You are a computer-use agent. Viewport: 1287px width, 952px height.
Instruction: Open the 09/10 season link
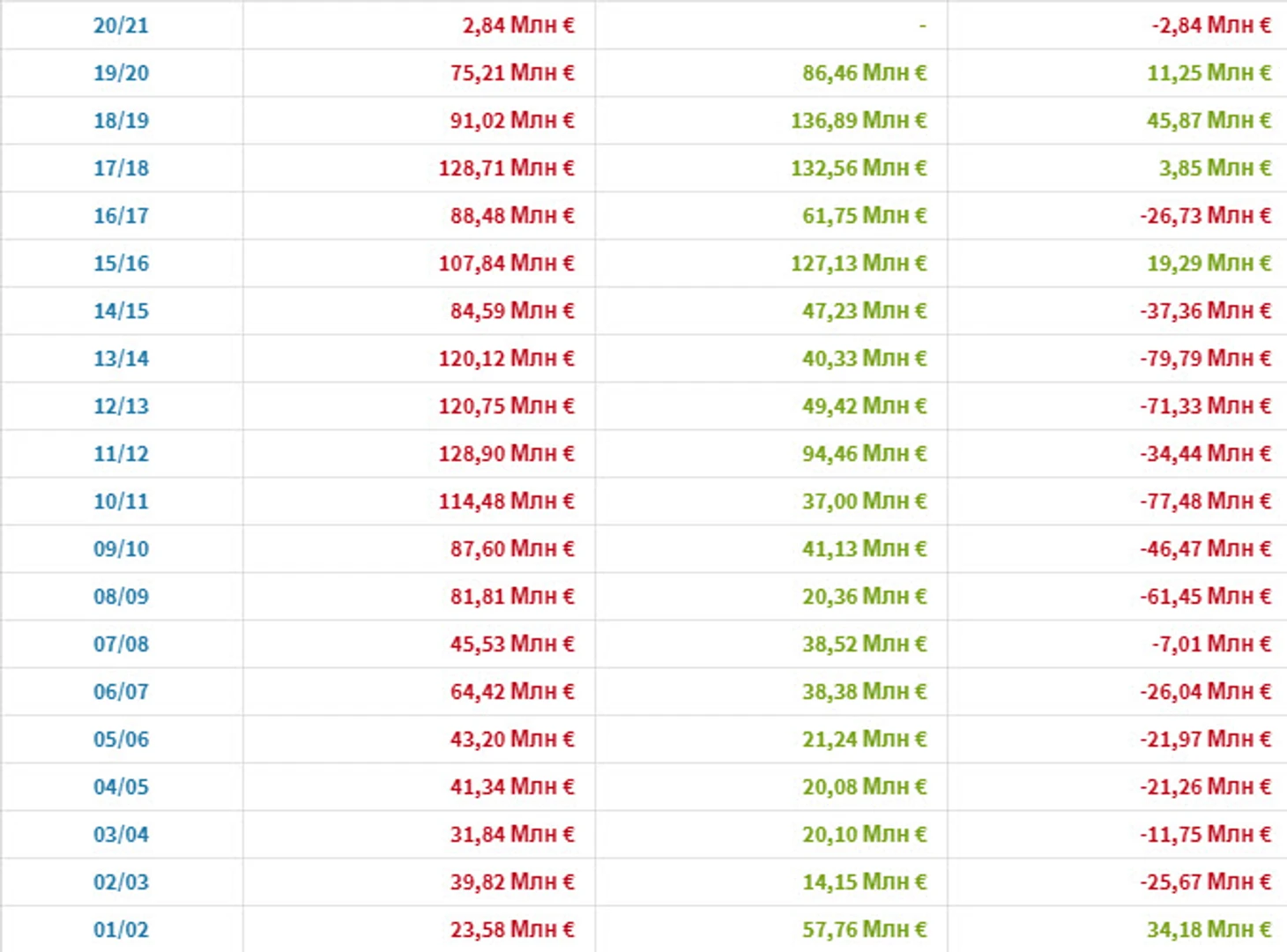tap(121, 549)
